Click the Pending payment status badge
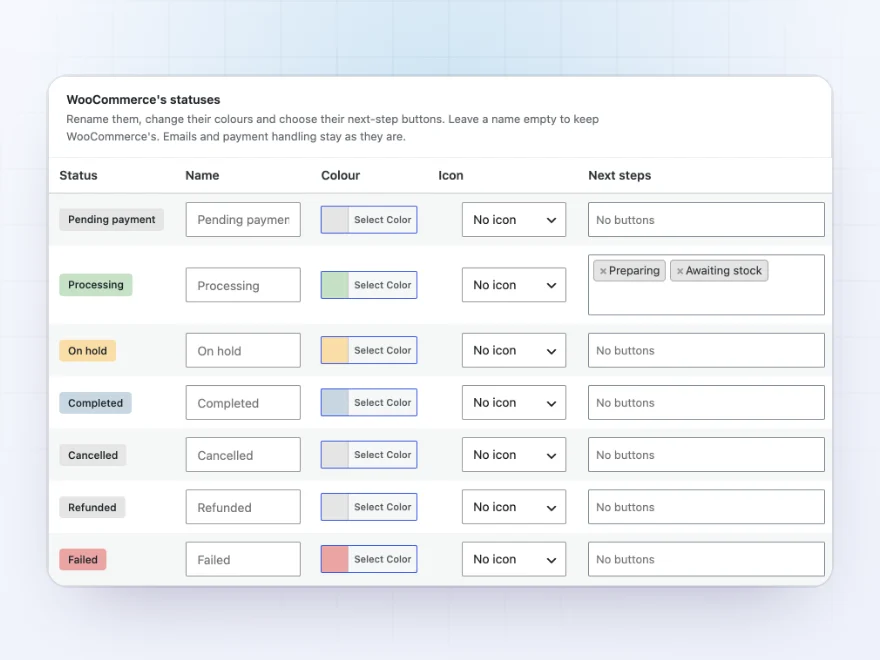This screenshot has height=660, width=880. (112, 219)
